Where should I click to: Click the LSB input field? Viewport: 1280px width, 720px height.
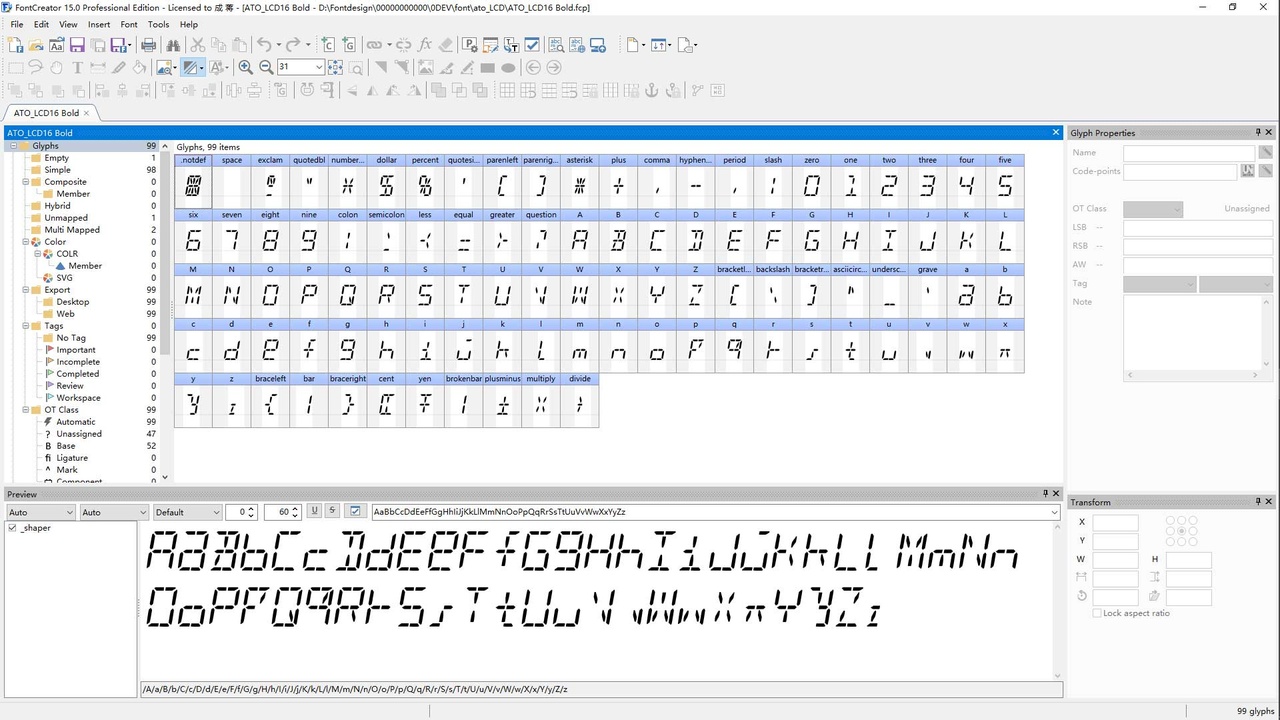click(1198, 228)
